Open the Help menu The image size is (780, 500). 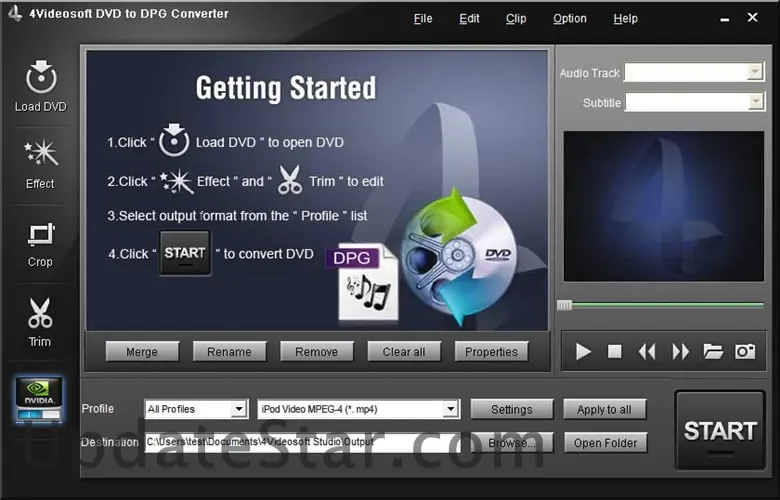pos(625,18)
